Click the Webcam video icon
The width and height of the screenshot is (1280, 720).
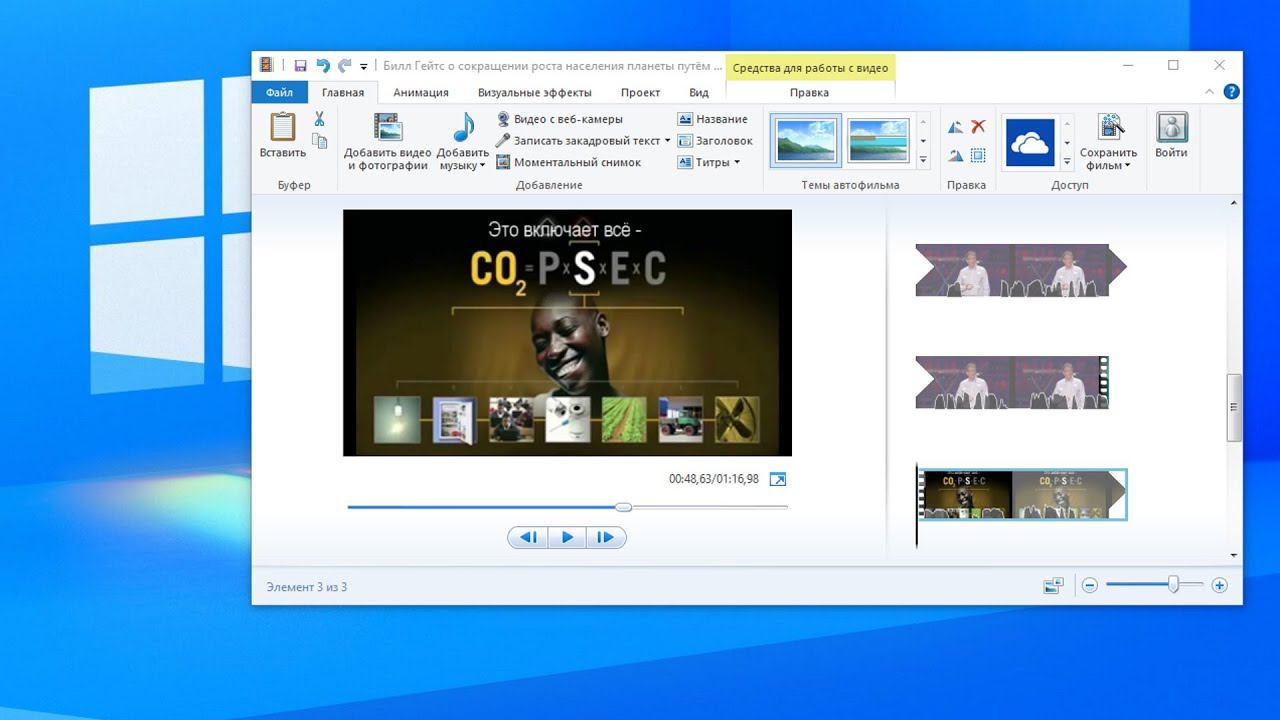tap(504, 119)
